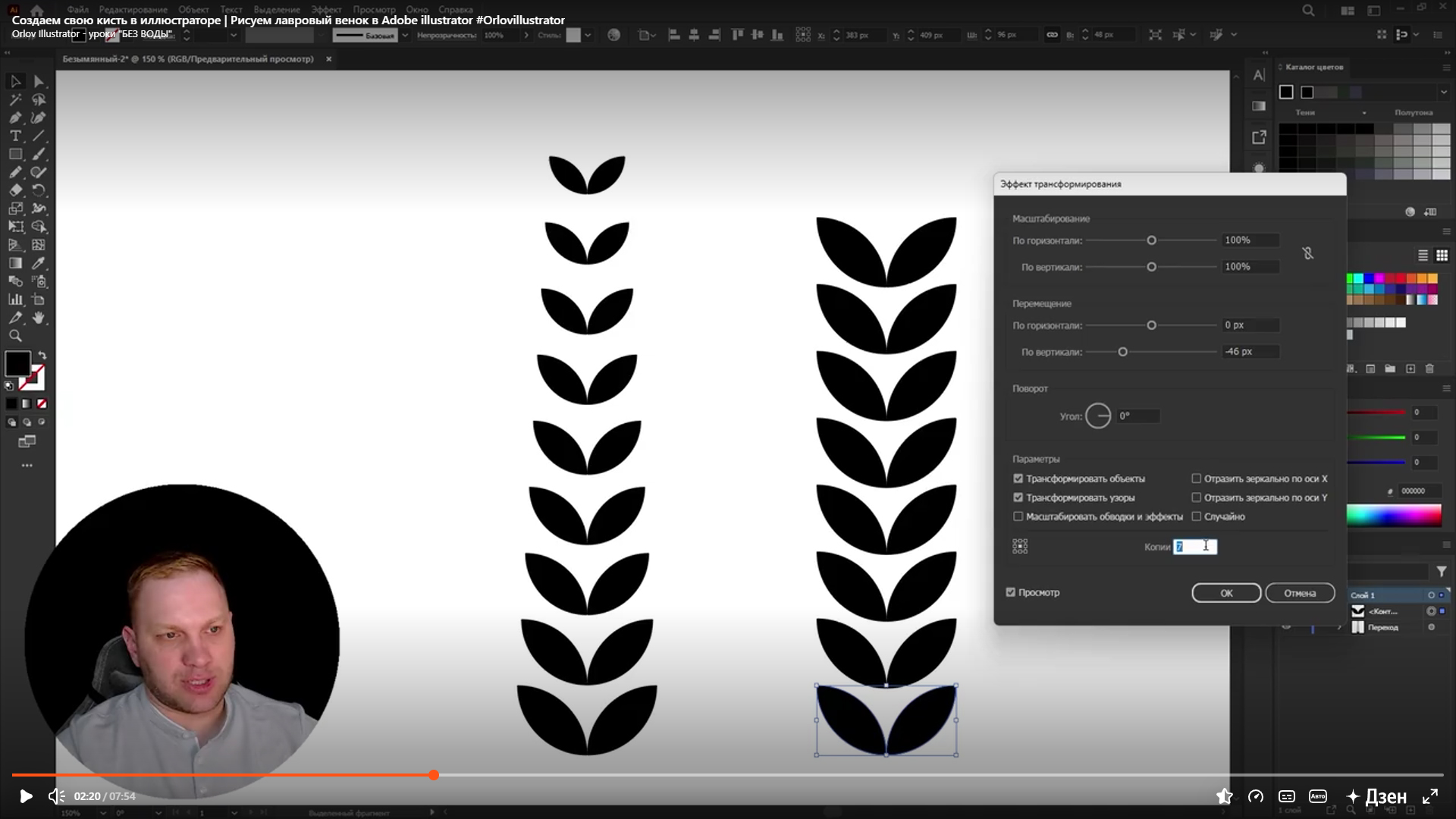Pick the Line Segment tool
Viewport: 1456px width, 819px height.
point(39,136)
